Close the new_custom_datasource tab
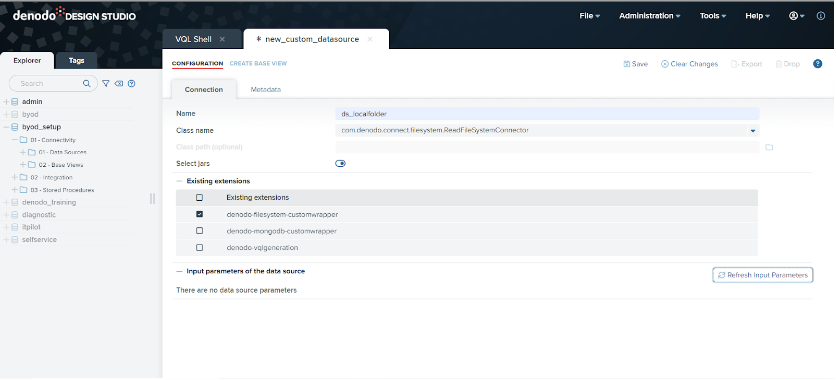The image size is (836, 380). 369,39
